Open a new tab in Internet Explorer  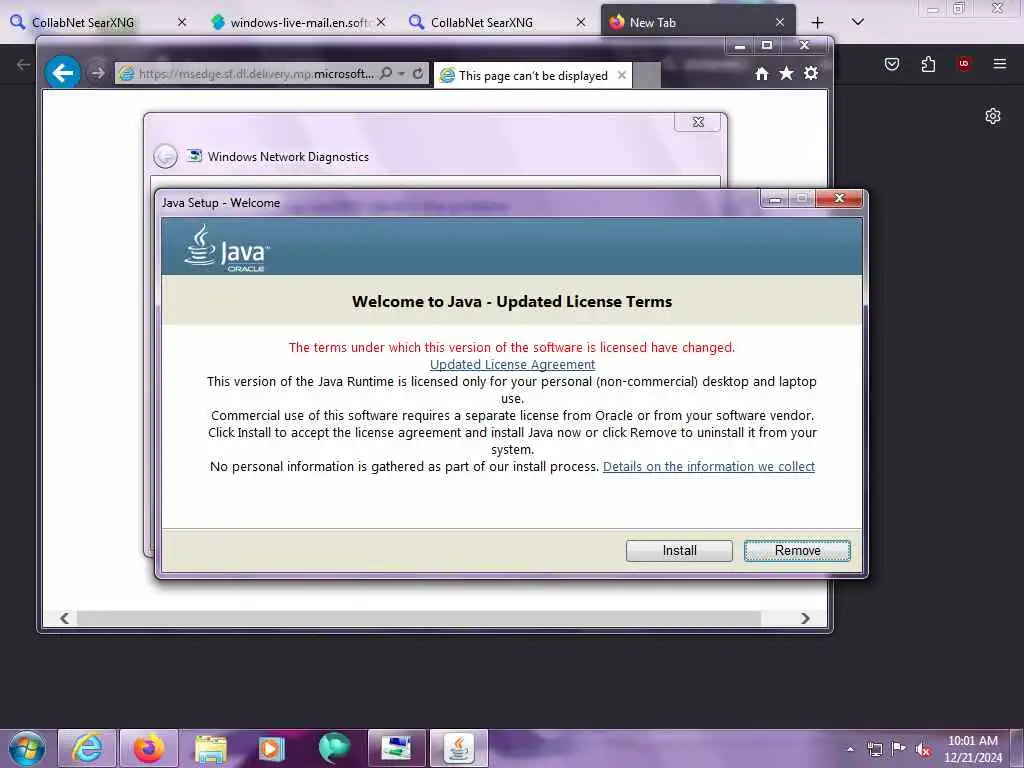[x=647, y=76]
